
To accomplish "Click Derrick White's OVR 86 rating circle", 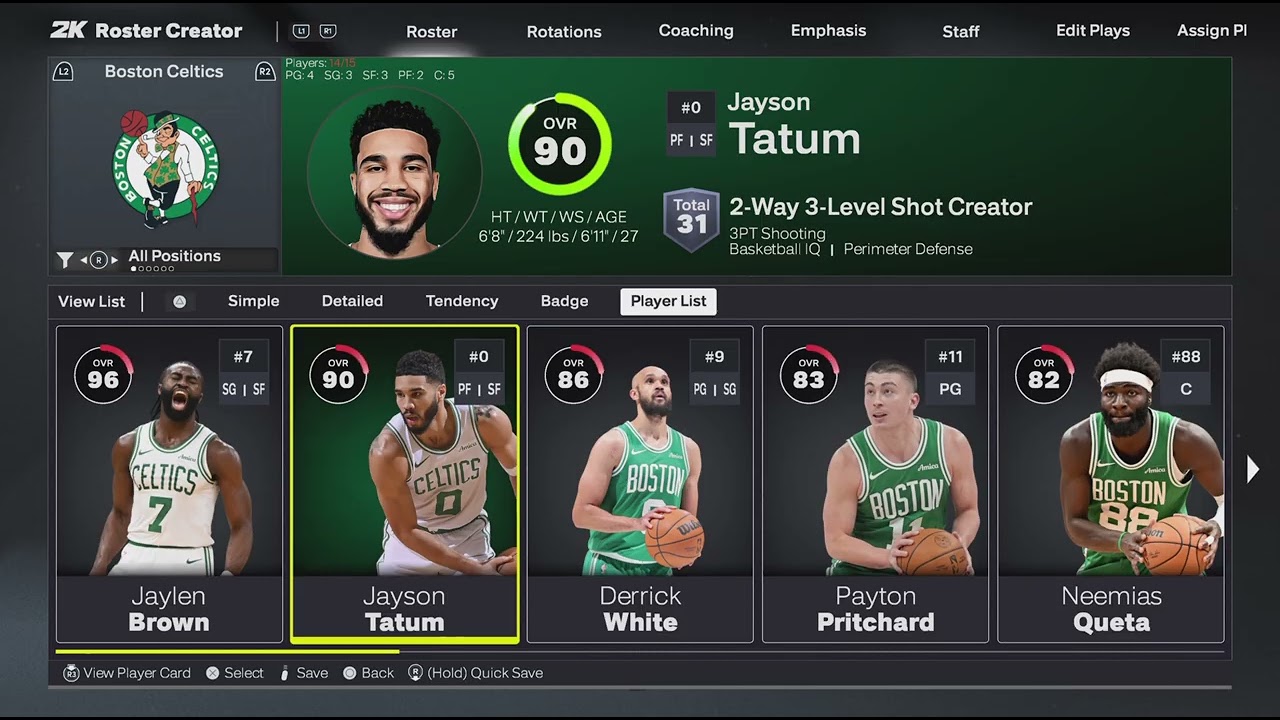I will pos(573,374).
